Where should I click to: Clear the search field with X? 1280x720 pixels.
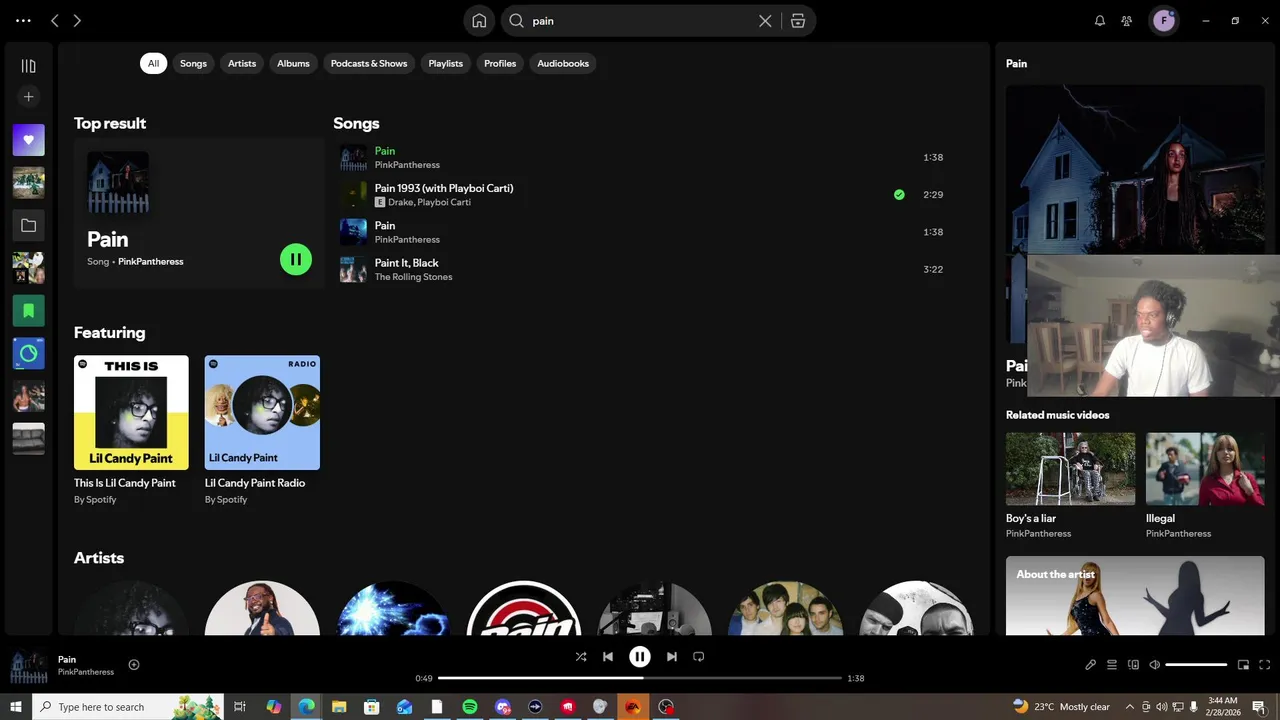point(765,21)
